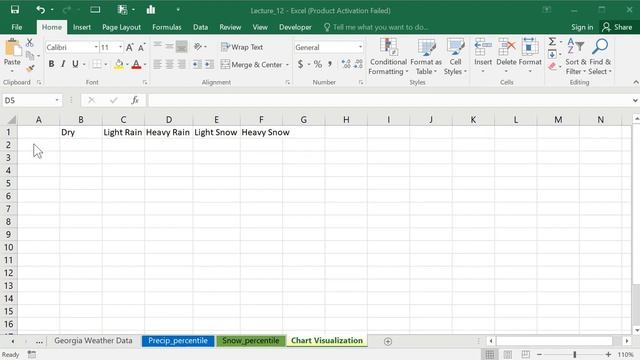Switch to the Data ribbon tab

(200, 27)
